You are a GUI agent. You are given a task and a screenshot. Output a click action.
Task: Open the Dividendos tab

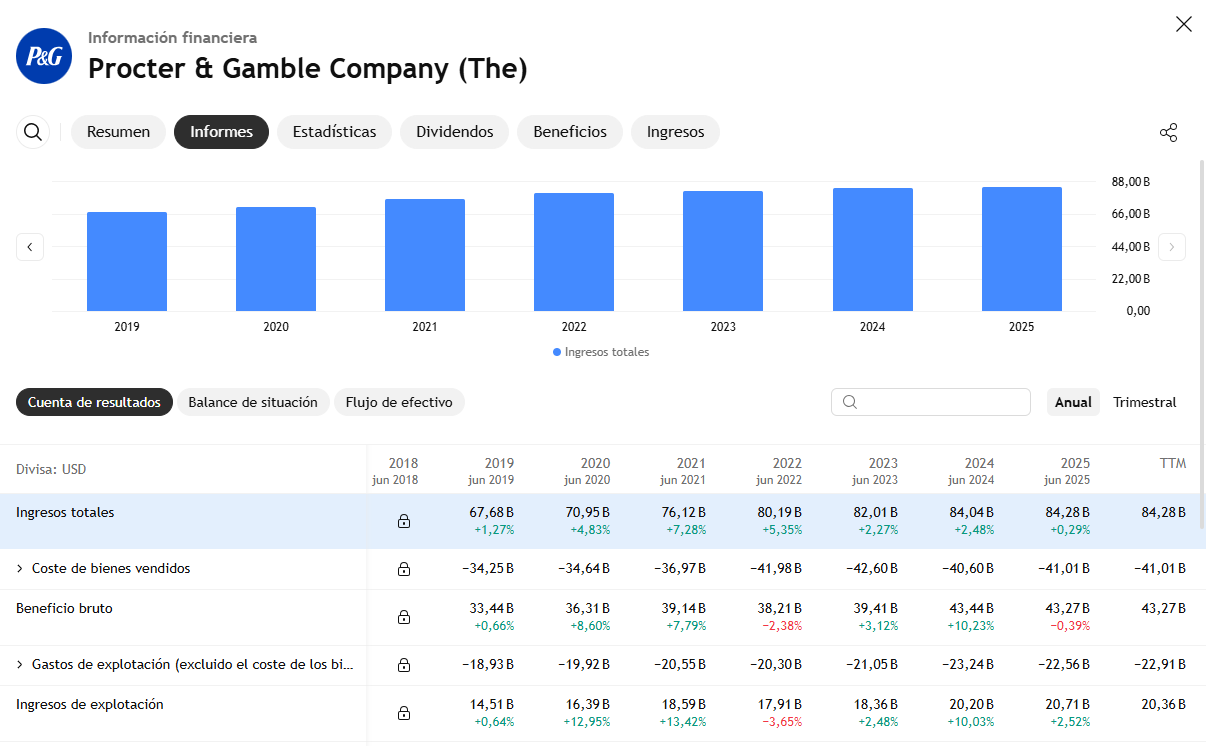pos(454,132)
